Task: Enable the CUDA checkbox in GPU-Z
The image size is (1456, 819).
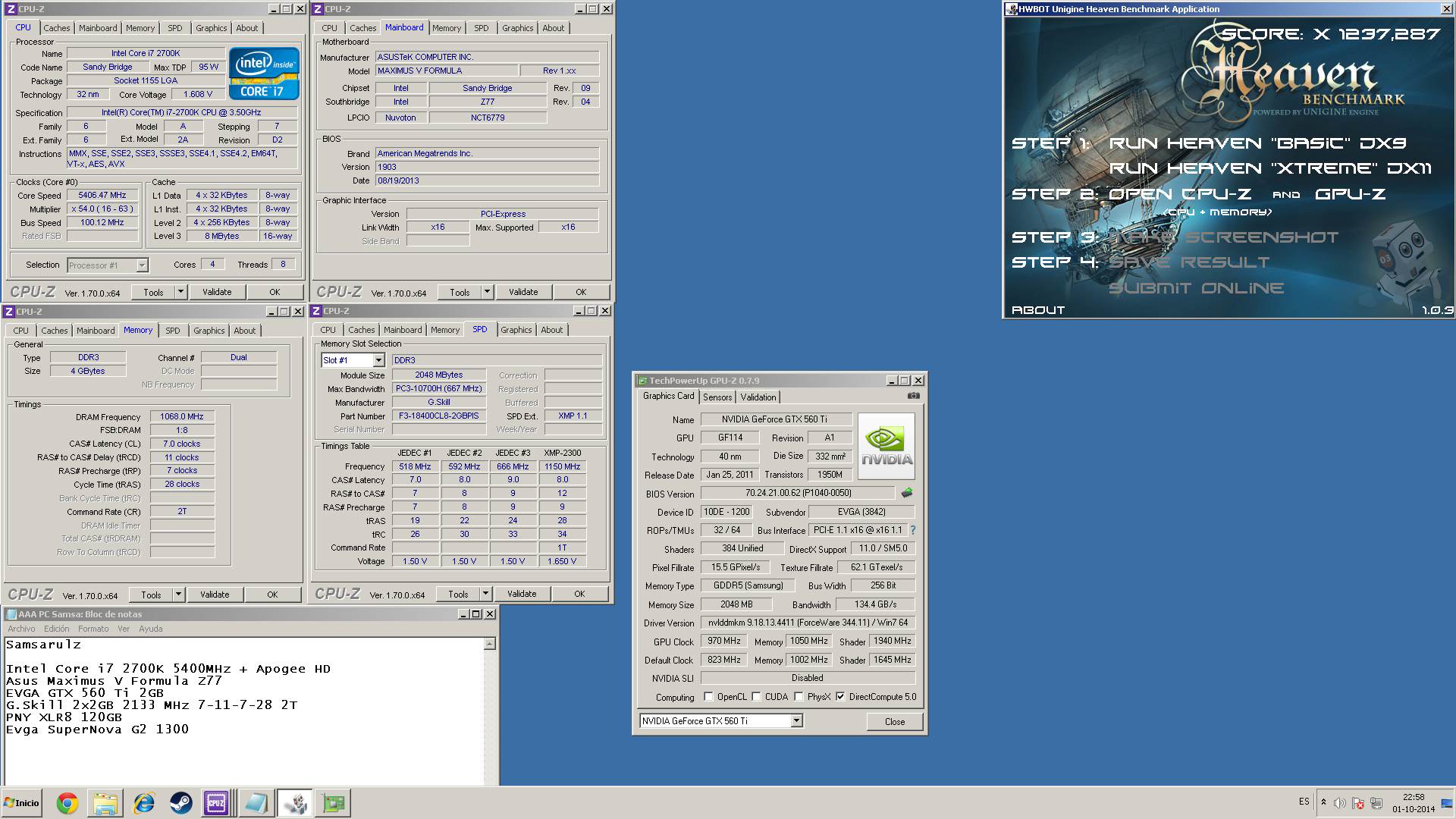Action: 756,696
